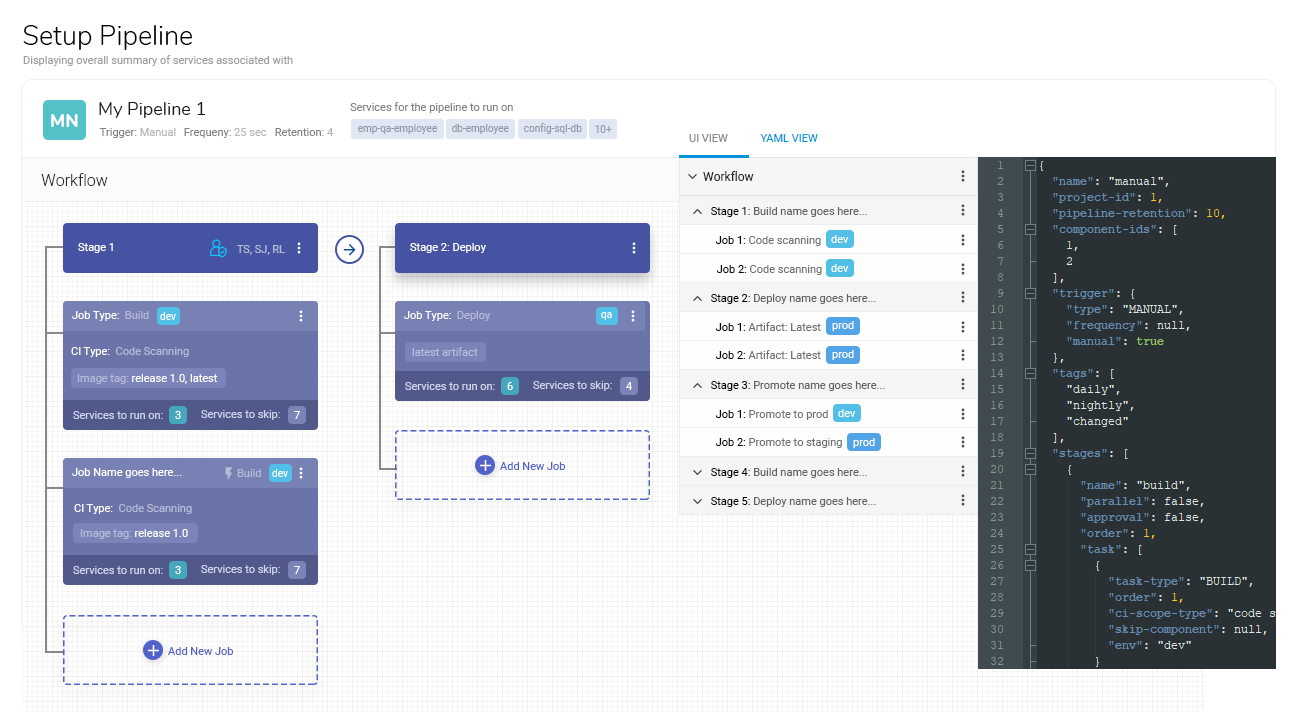Select Job 1: Promote to prod row
This screenshot has width=1298, height=722.
828,414
